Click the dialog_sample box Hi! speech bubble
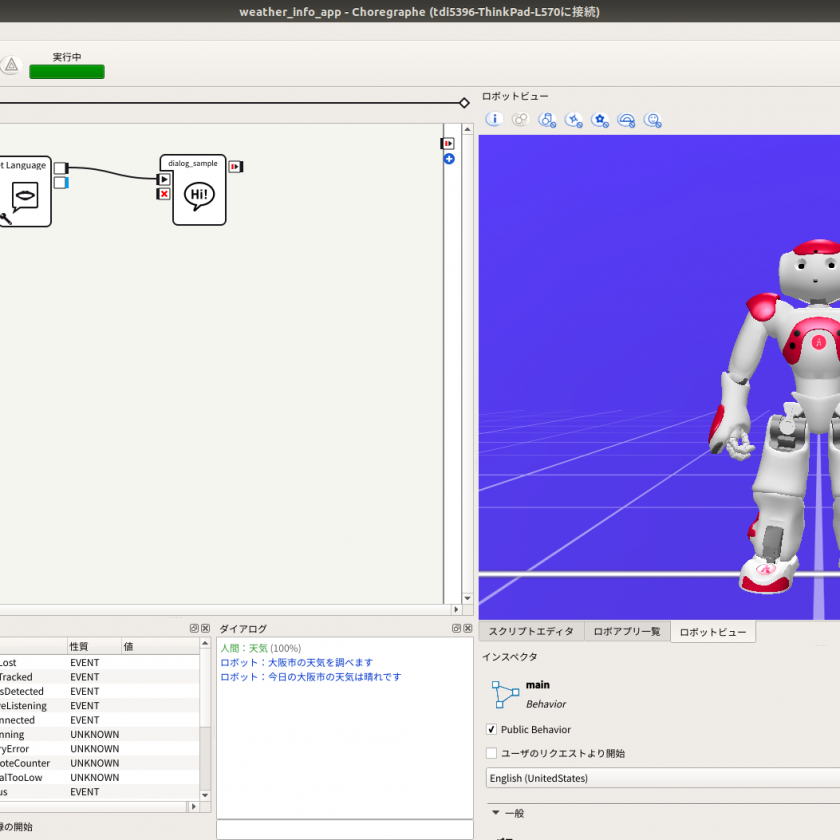The height and width of the screenshot is (840, 840). pos(200,194)
